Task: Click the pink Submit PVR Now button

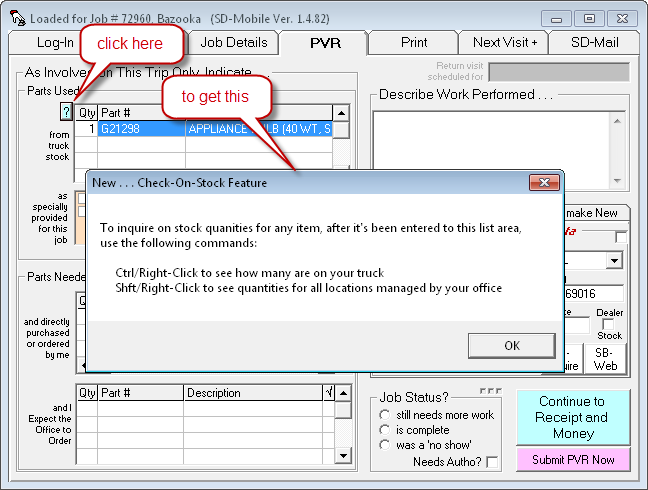Action: click(572, 459)
